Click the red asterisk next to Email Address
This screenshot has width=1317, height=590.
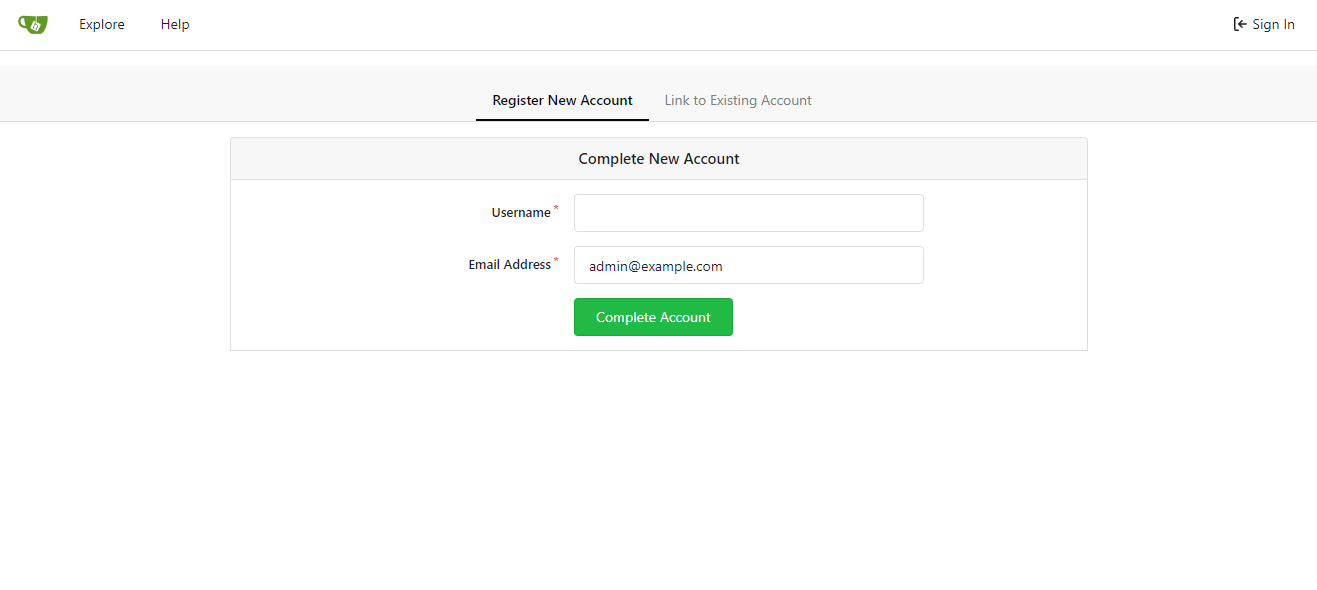[x=555, y=259]
